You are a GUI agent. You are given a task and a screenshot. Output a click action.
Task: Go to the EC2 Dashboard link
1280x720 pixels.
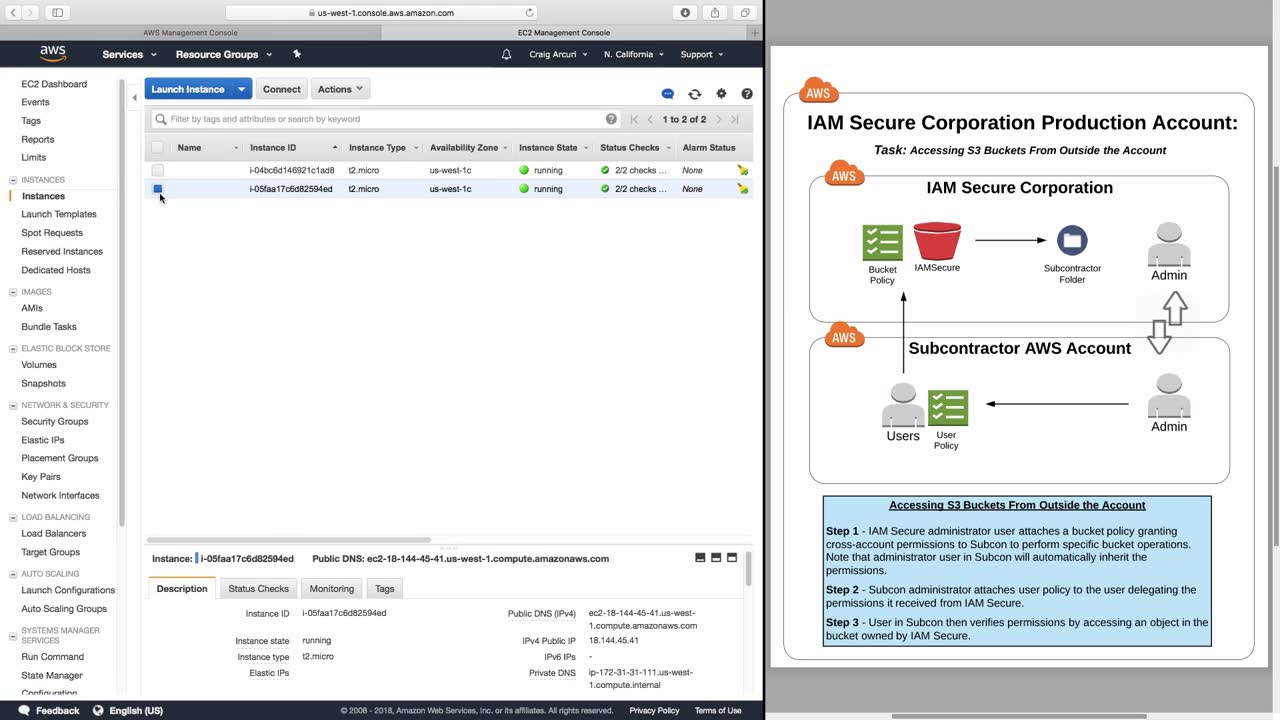[x=54, y=84]
